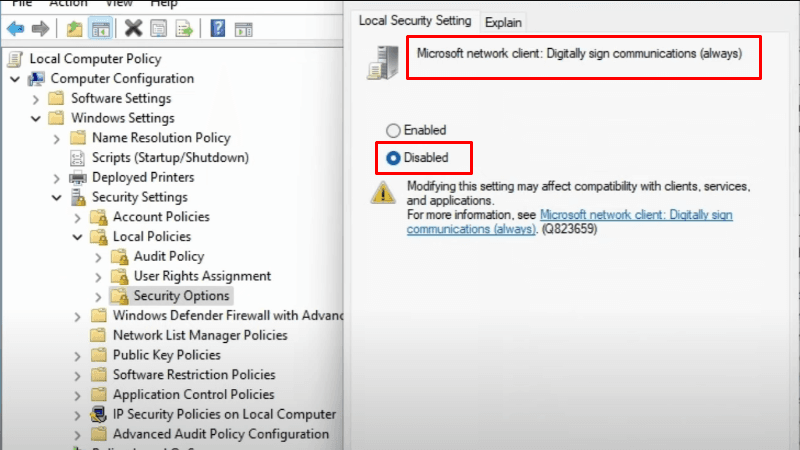
Task: Click the Properties toolbar icon
Action: tap(157, 27)
